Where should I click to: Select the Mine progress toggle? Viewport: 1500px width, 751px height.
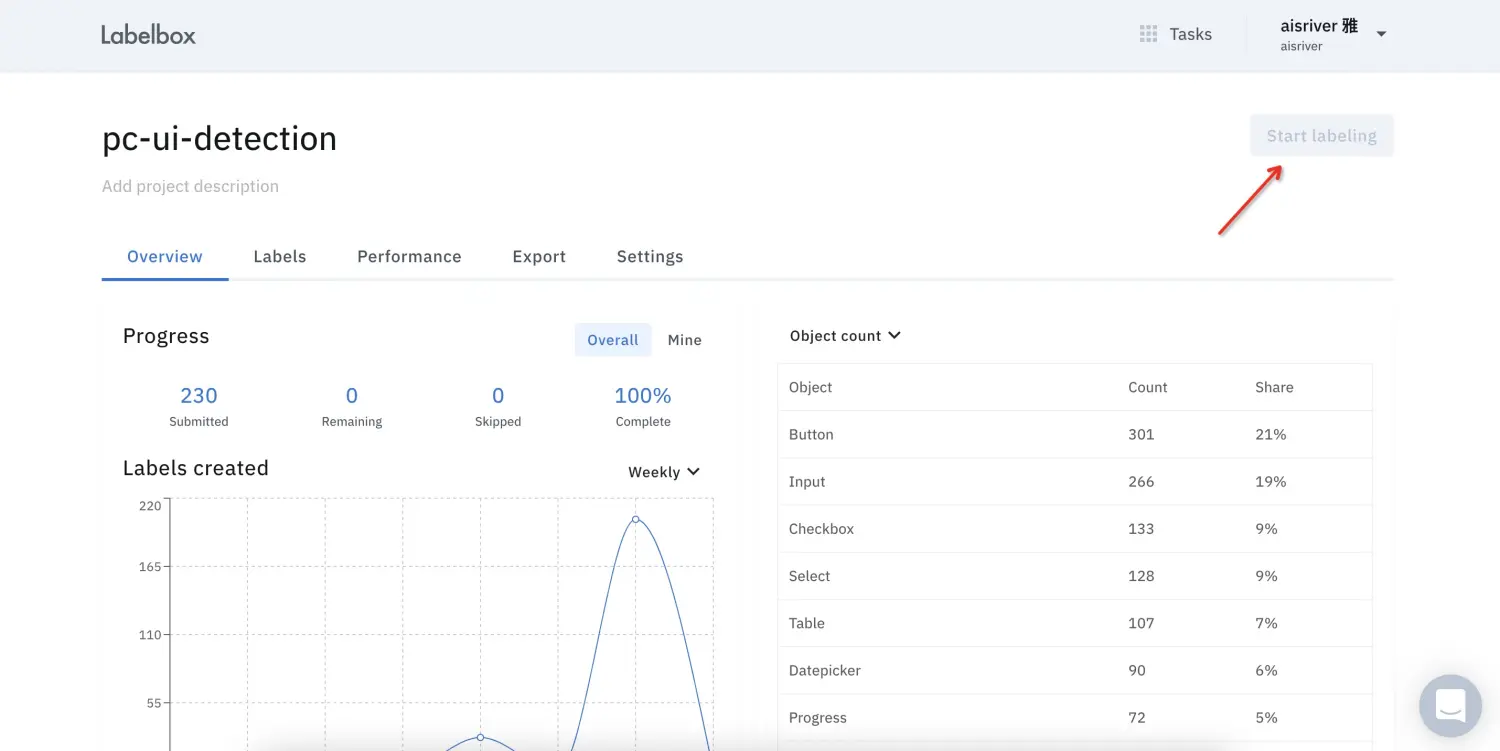[685, 340]
